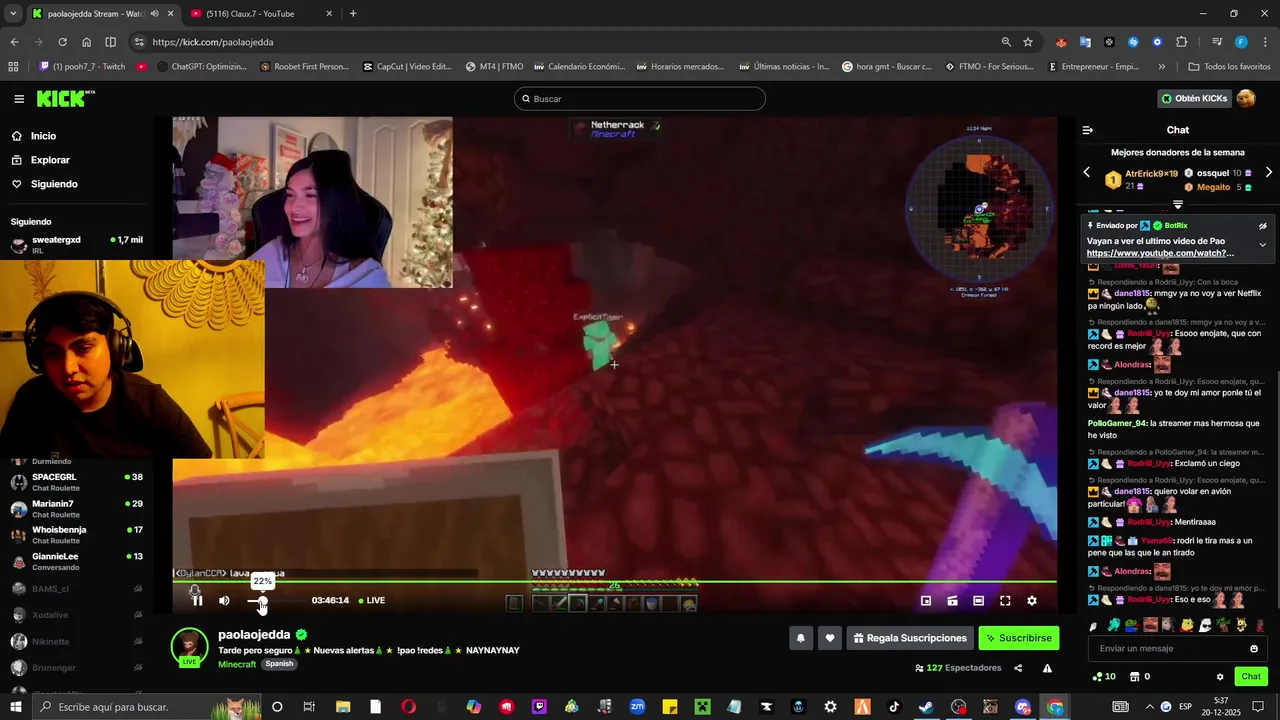The image size is (1280, 720).
Task: Click the Spanish language tag
Action: coord(279,664)
